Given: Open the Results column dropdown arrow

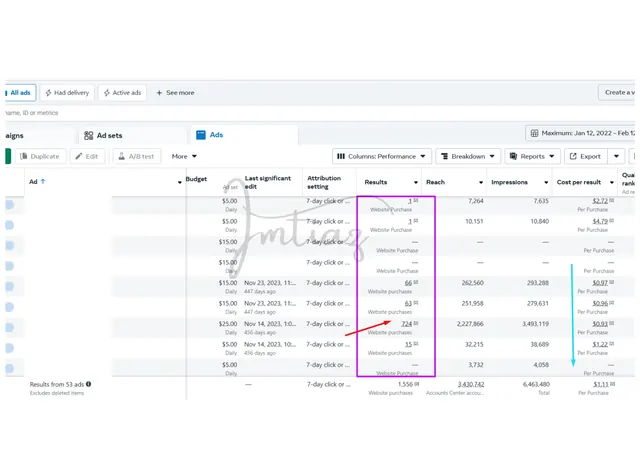Looking at the screenshot, I should coord(416,183).
